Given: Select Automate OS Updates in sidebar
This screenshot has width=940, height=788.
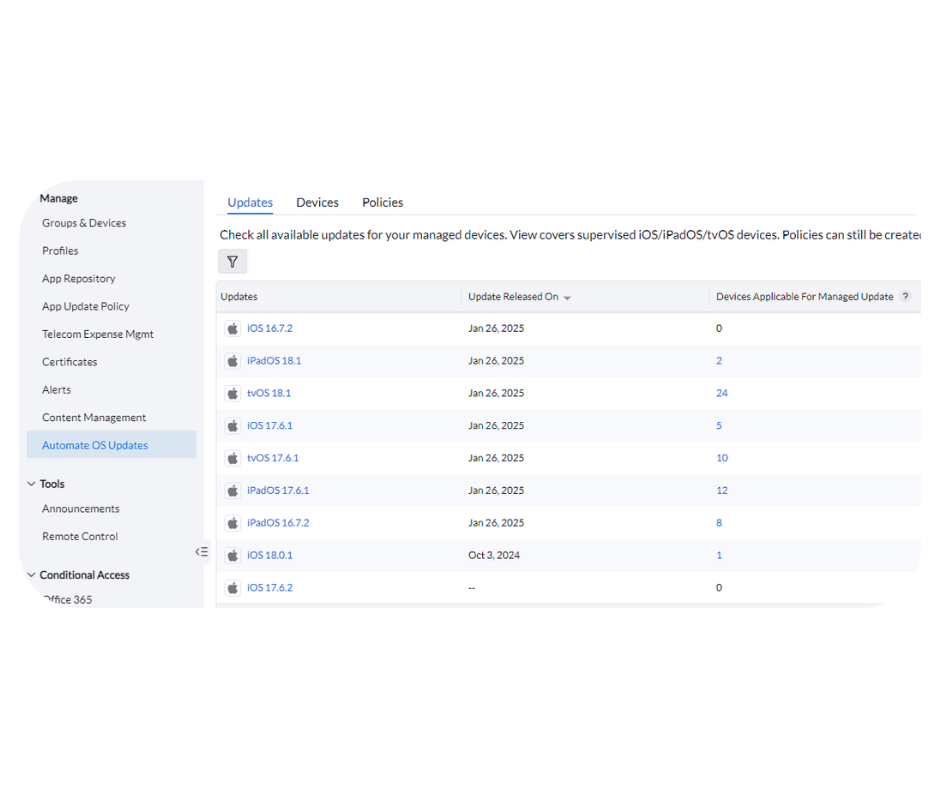Looking at the screenshot, I should [x=112, y=445].
